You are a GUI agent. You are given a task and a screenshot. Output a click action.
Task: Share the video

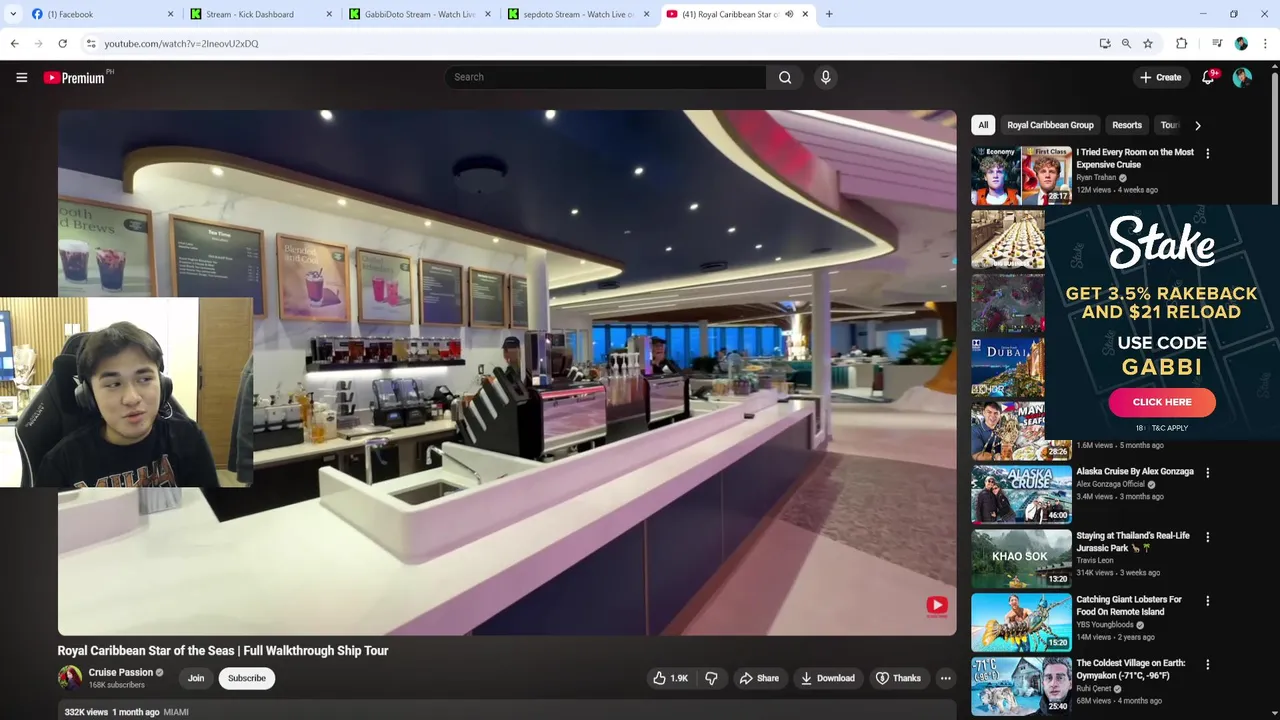[x=759, y=678]
